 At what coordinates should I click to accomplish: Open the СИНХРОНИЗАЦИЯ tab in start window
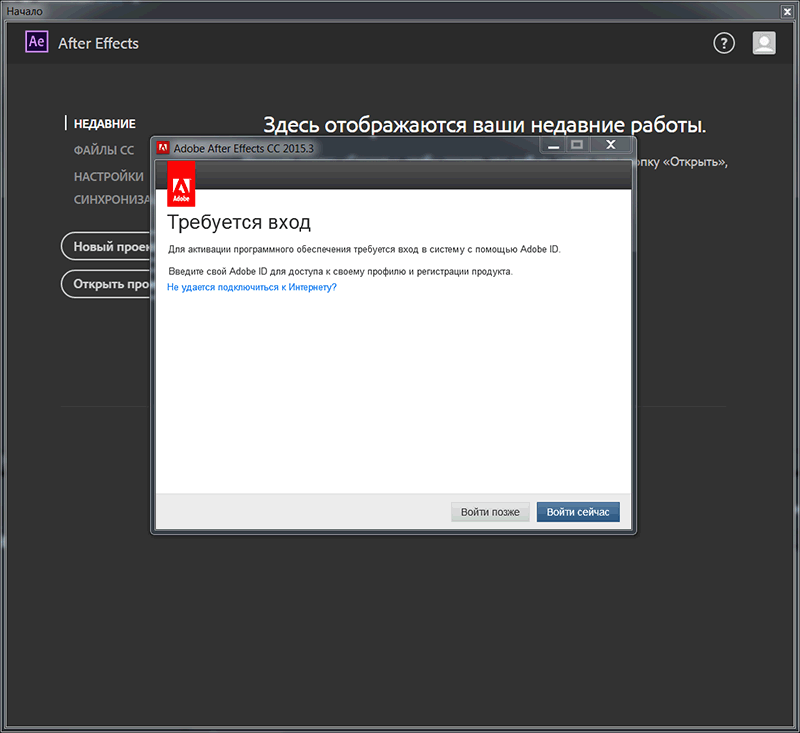pos(112,199)
